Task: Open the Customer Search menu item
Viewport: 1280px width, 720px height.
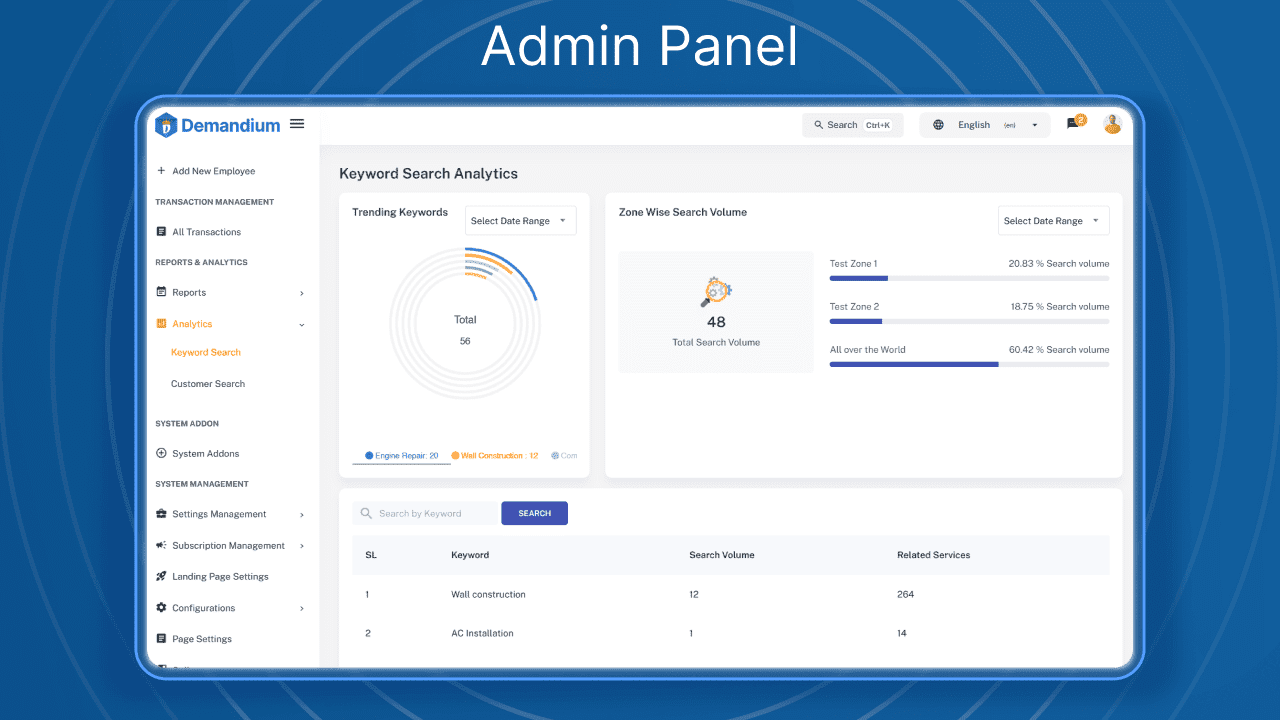Action: 208,383
